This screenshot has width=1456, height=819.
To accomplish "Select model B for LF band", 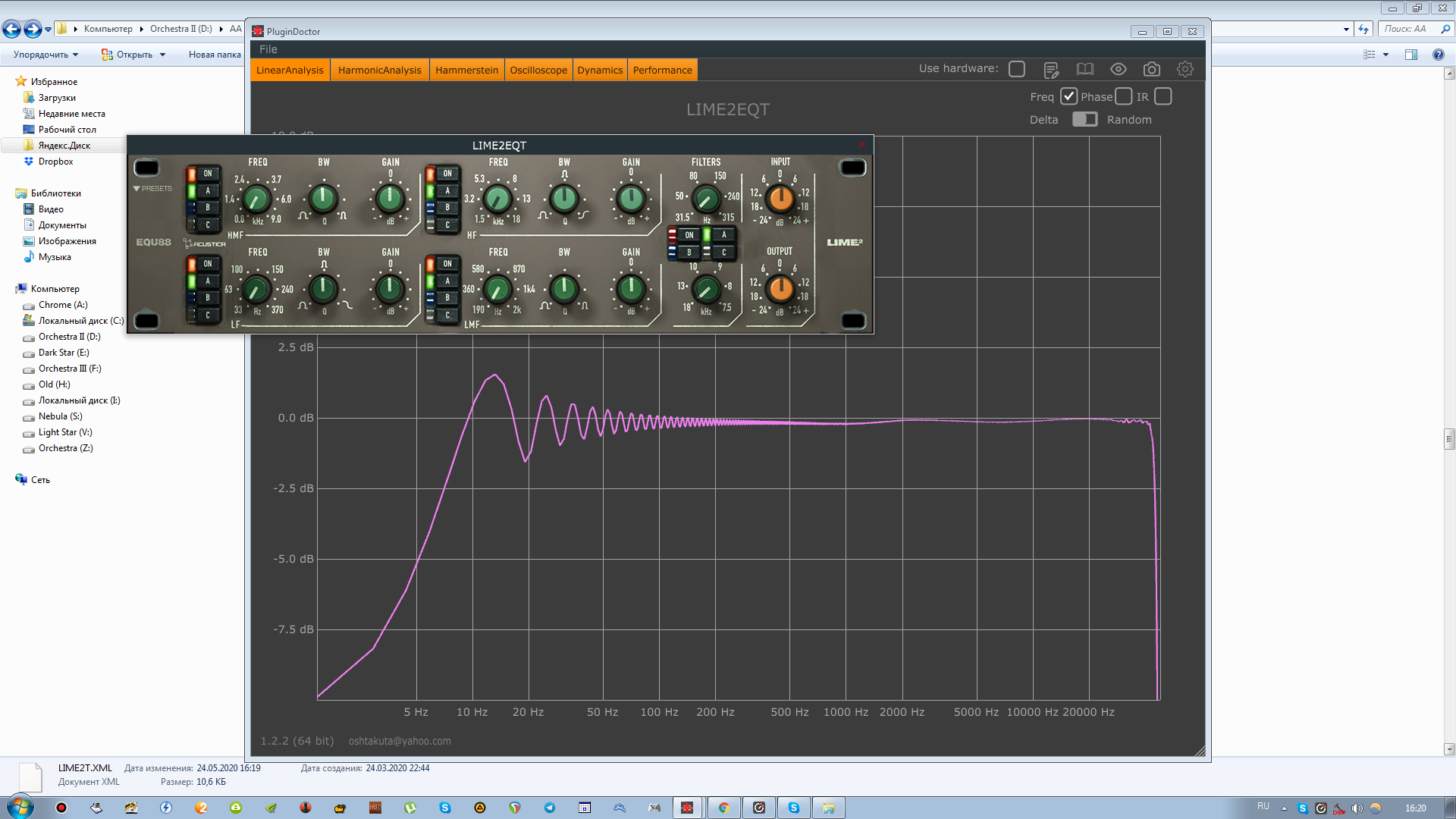I will point(208,298).
